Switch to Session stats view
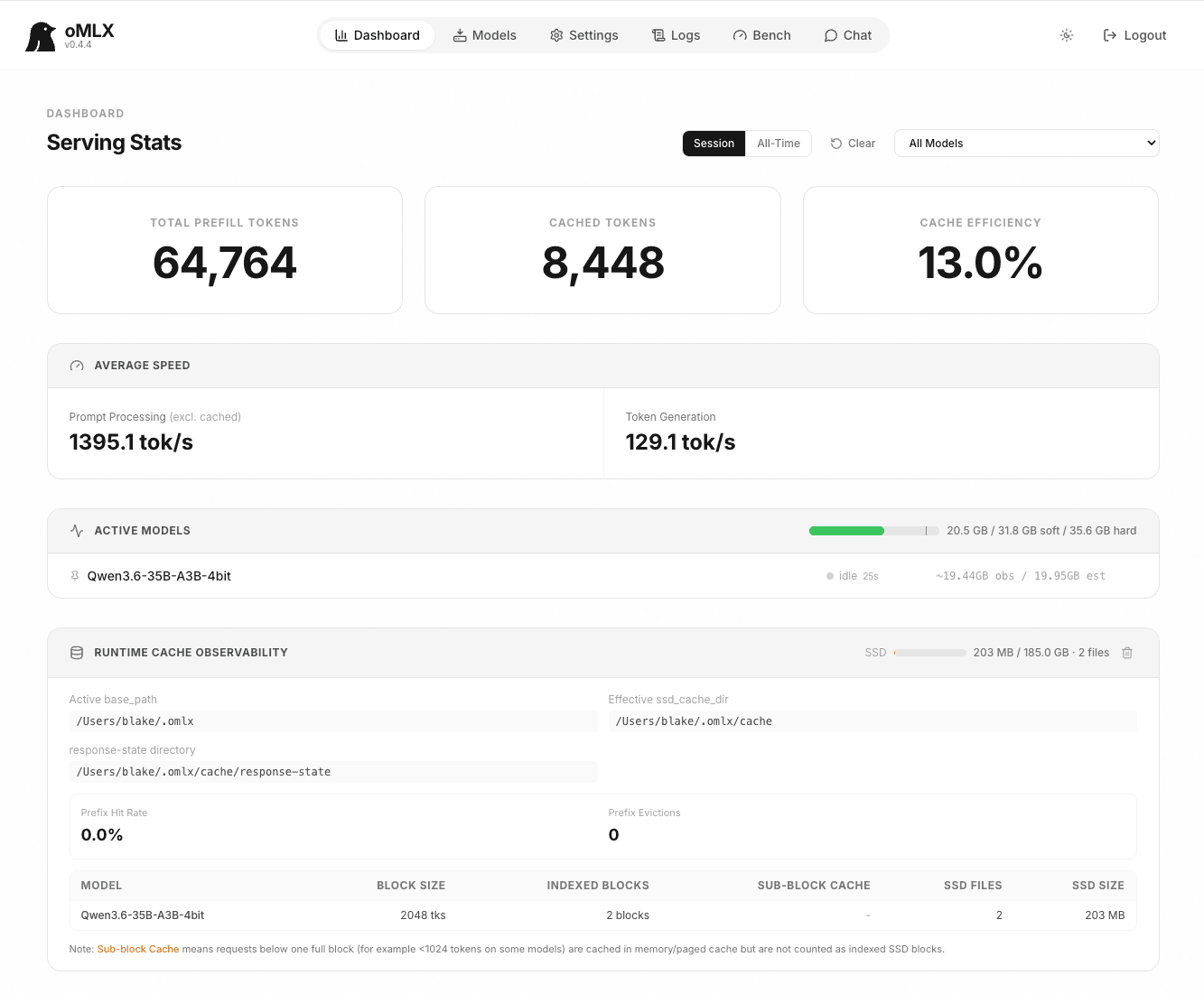1204x994 pixels. point(714,144)
